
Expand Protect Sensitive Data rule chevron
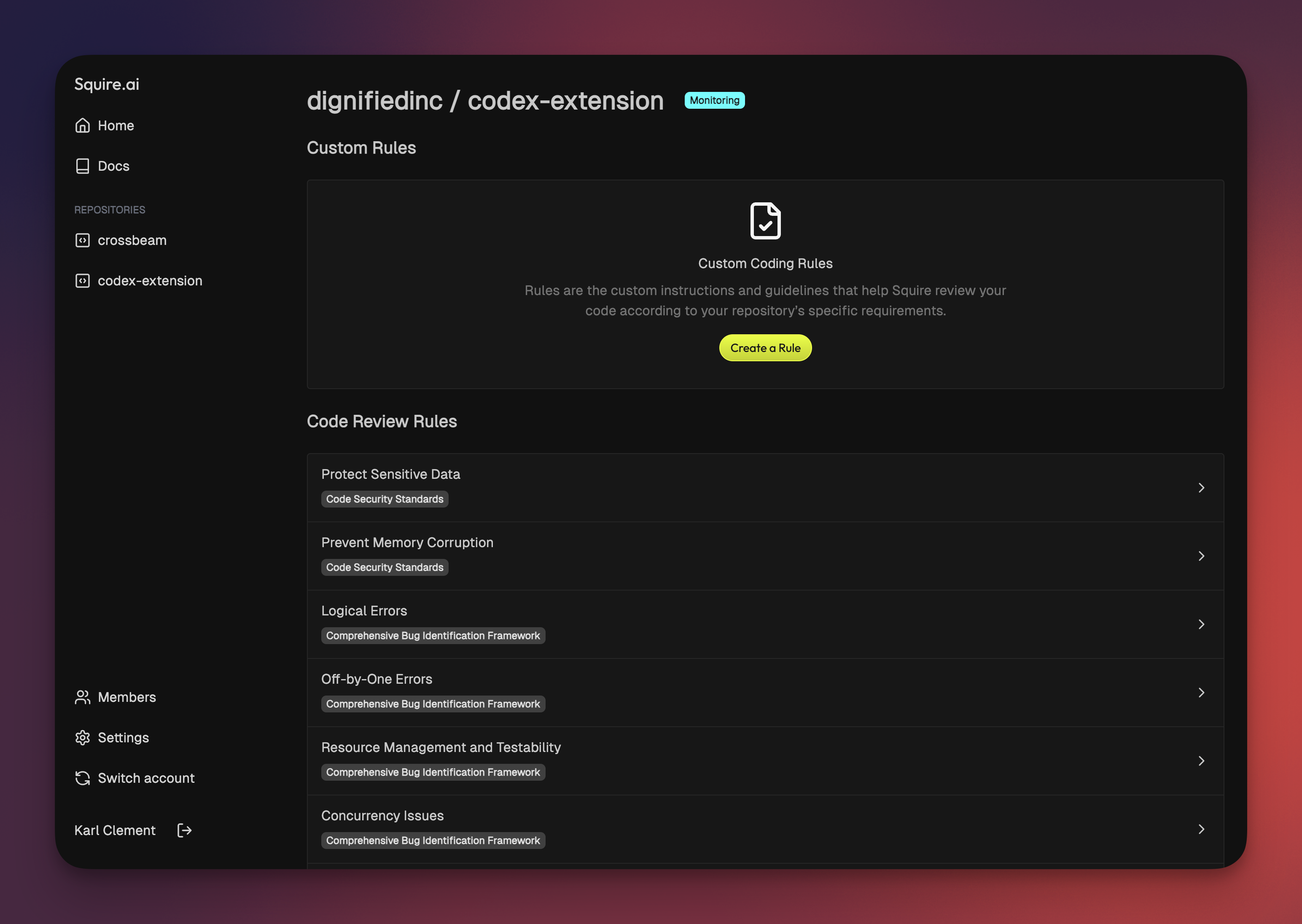pyautogui.click(x=1201, y=488)
